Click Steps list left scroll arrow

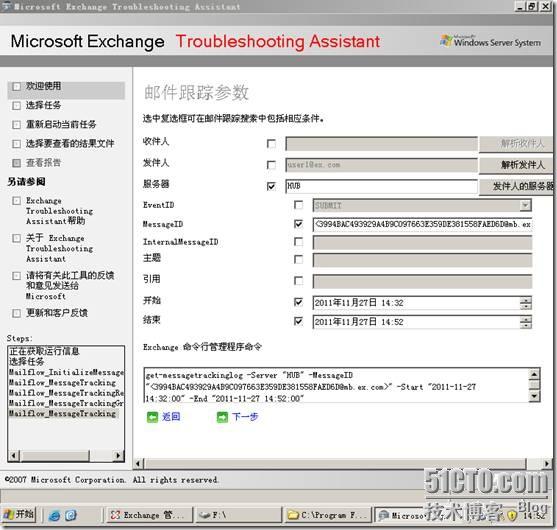click(14, 455)
